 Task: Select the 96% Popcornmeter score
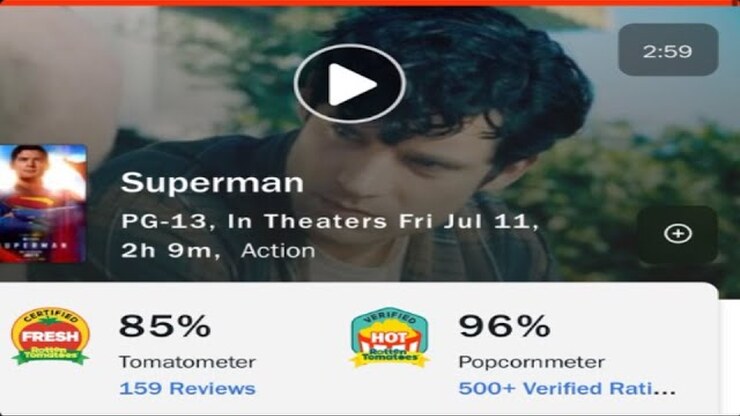tap(504, 326)
